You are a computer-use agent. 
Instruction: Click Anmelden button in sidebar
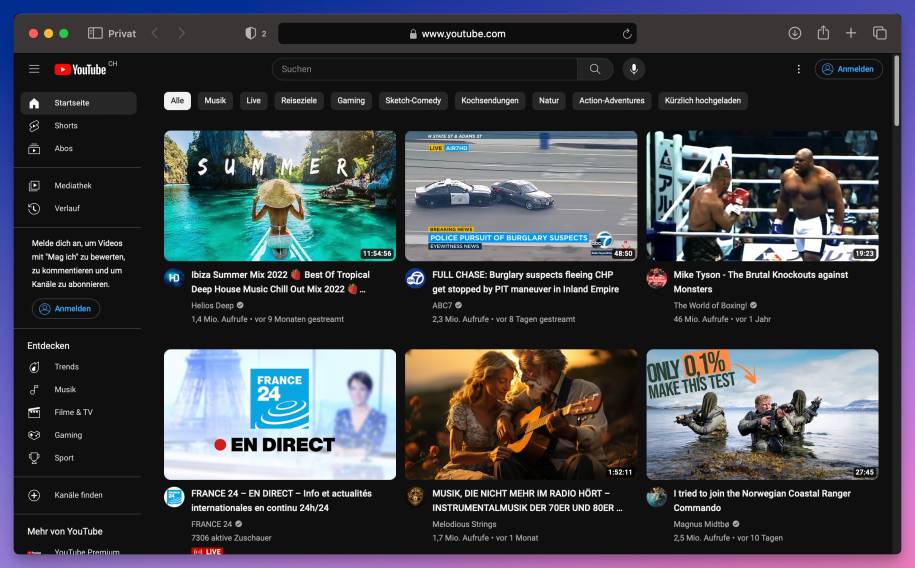(65, 308)
